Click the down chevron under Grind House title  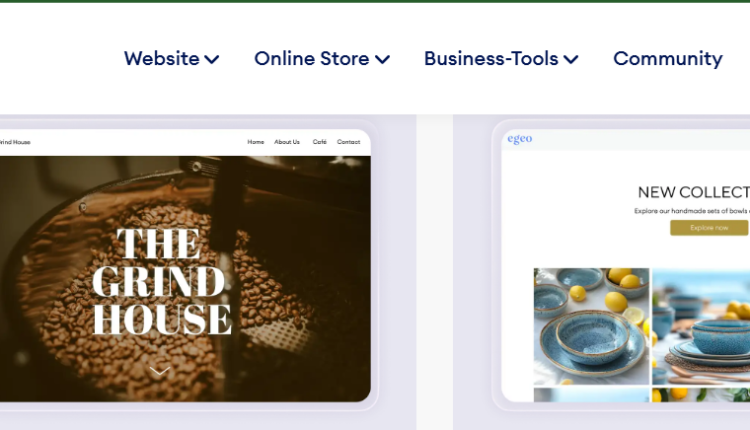(x=160, y=371)
